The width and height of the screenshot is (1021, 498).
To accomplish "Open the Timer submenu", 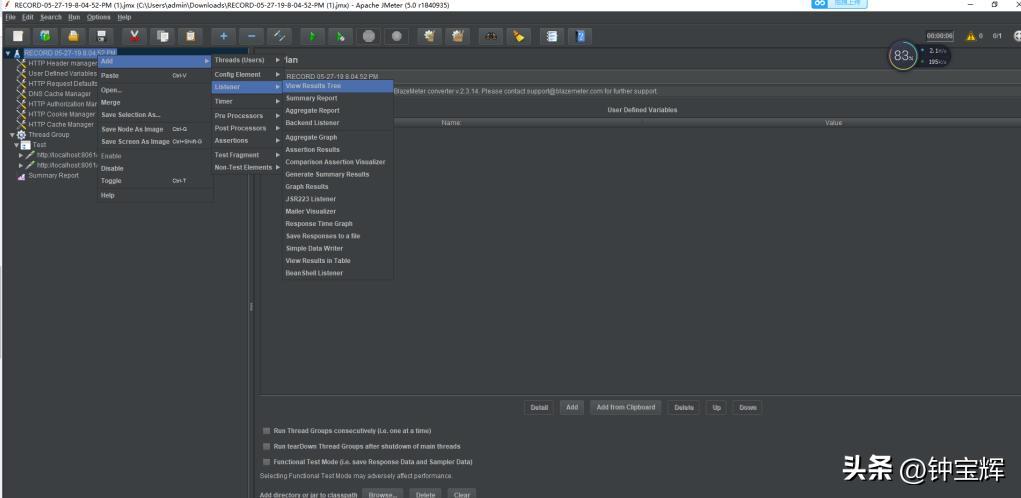I will 247,102.
